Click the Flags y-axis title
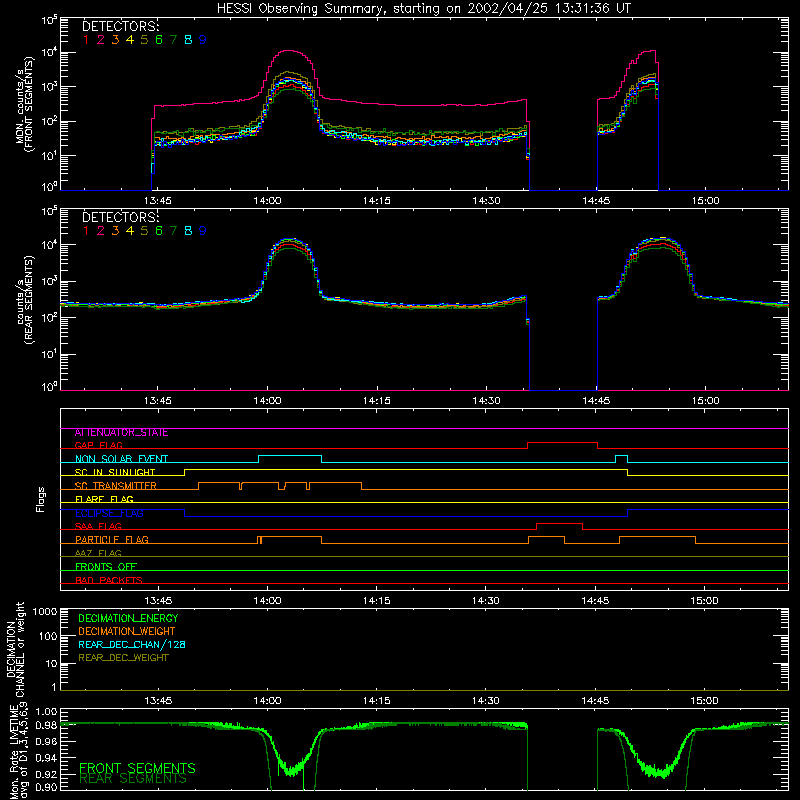Viewport: 800px width, 800px height. pyautogui.click(x=41, y=499)
